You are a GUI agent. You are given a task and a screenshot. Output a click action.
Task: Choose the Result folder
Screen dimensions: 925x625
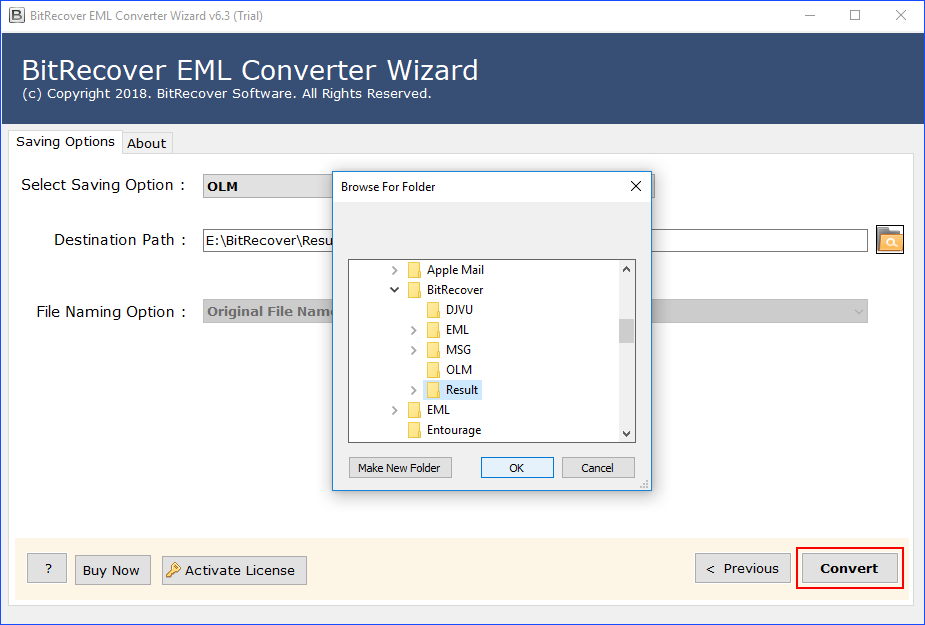coord(461,390)
